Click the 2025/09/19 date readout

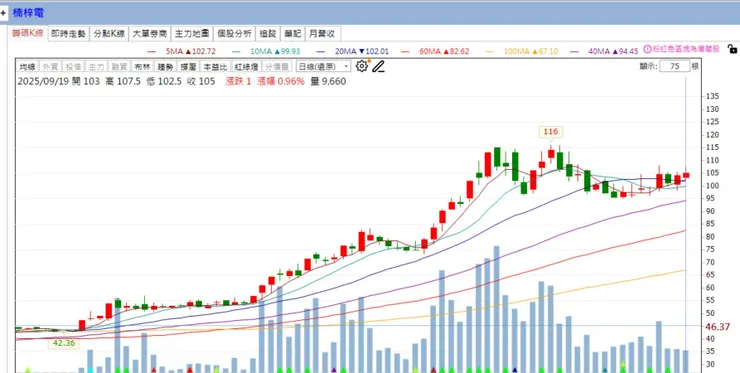(43, 81)
